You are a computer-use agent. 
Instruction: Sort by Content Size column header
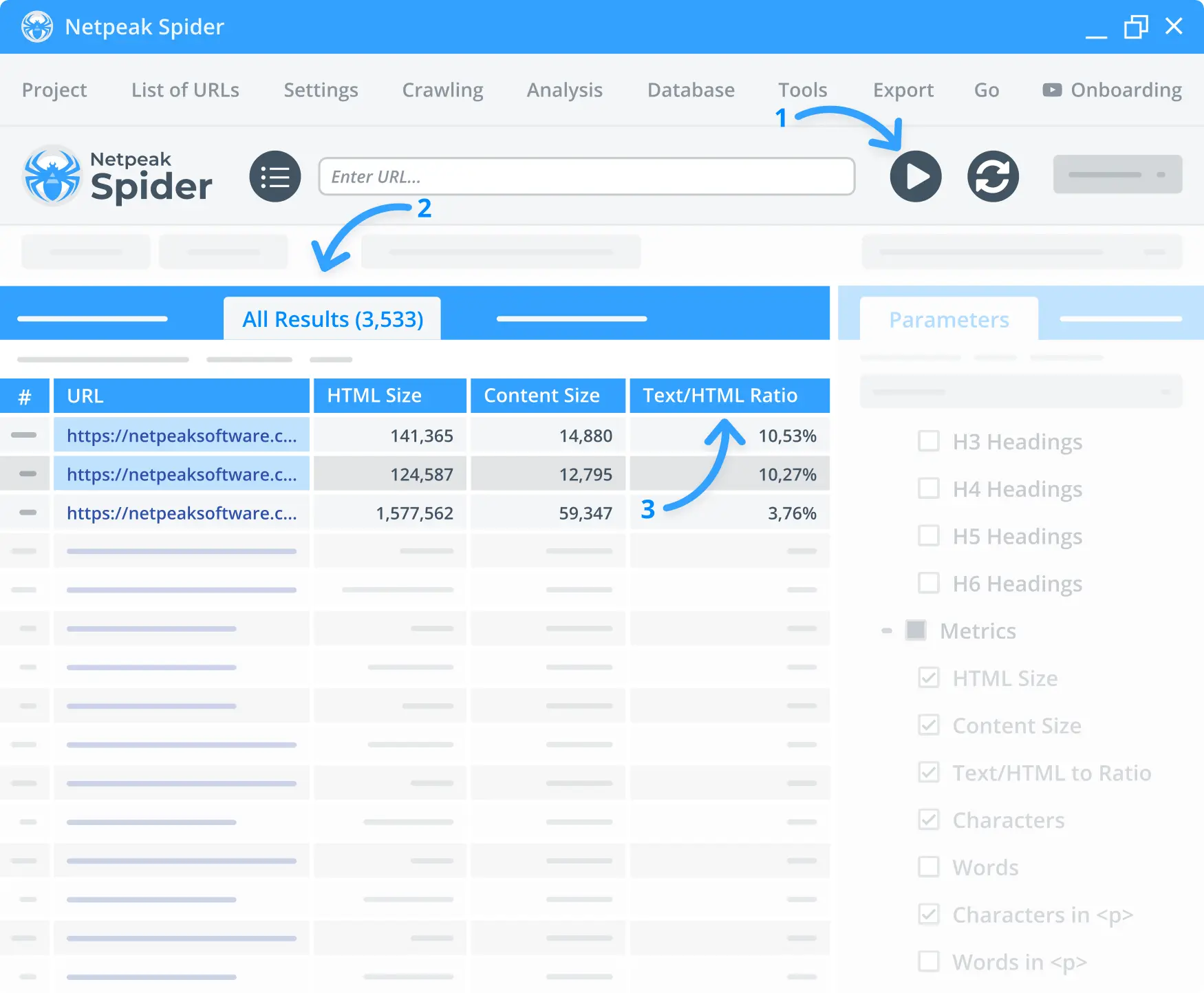(548, 396)
